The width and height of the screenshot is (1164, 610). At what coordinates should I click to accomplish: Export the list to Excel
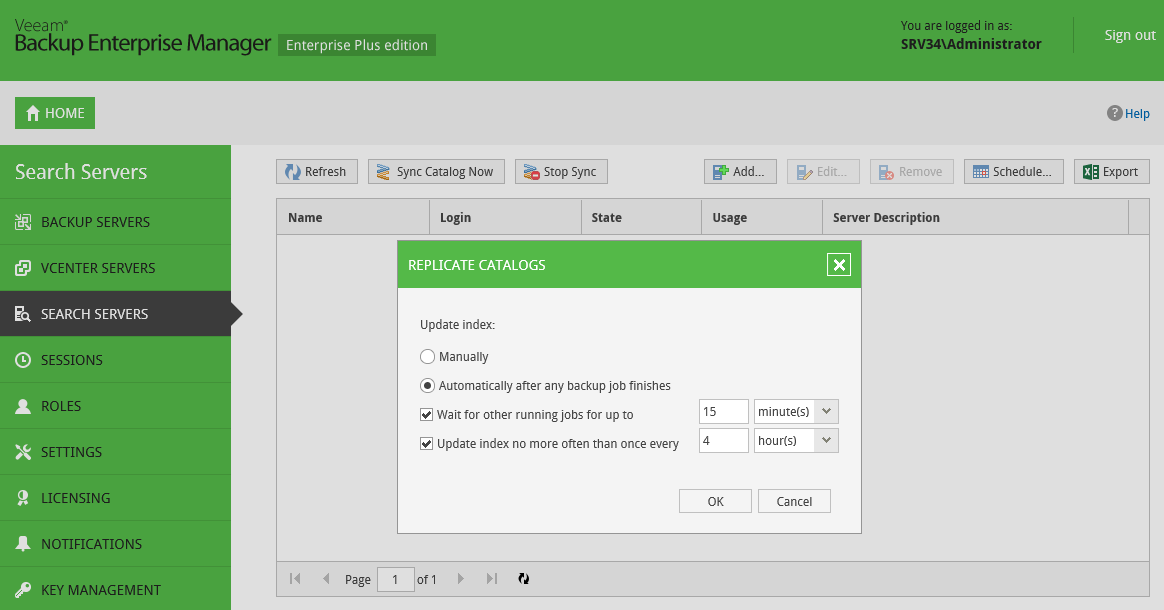tap(1112, 171)
